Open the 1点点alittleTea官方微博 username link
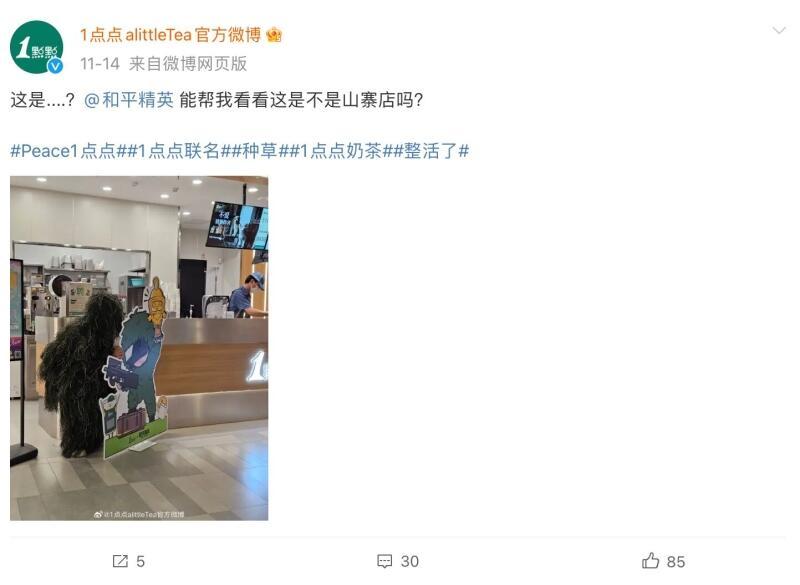This screenshot has height=585, width=800. (x=170, y=35)
